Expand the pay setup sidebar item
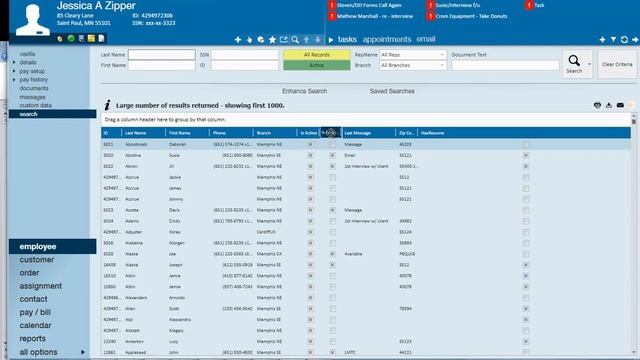Screen dimensions: 640x360 pos(15,71)
